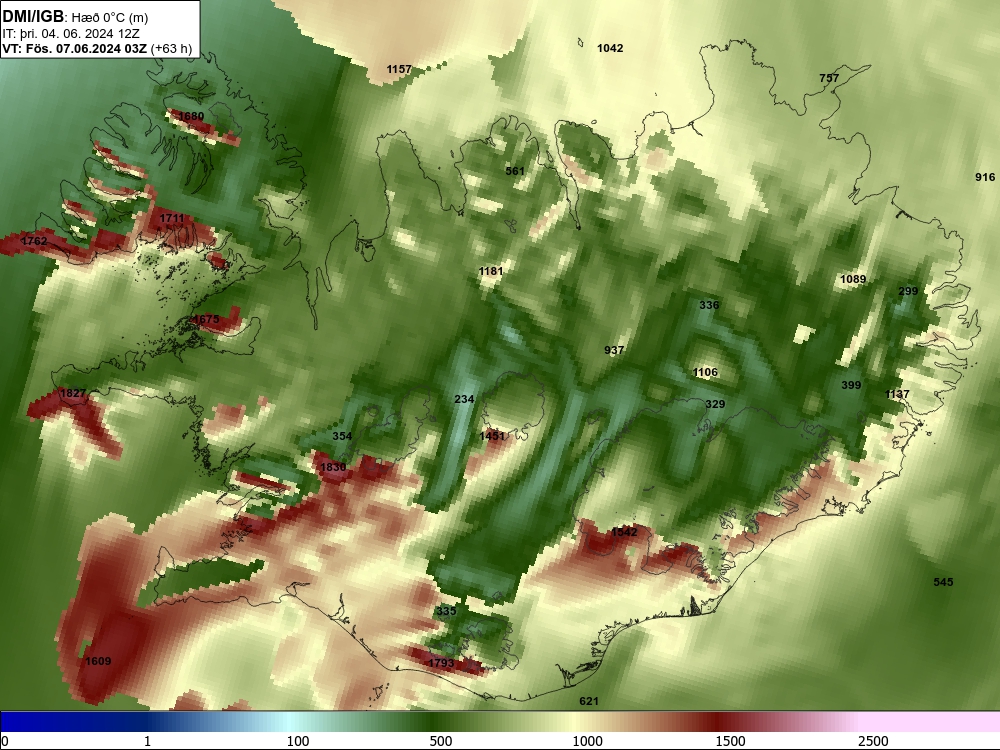Click the map value 1827
Viewport: 1000px width, 750px height.
click(73, 393)
